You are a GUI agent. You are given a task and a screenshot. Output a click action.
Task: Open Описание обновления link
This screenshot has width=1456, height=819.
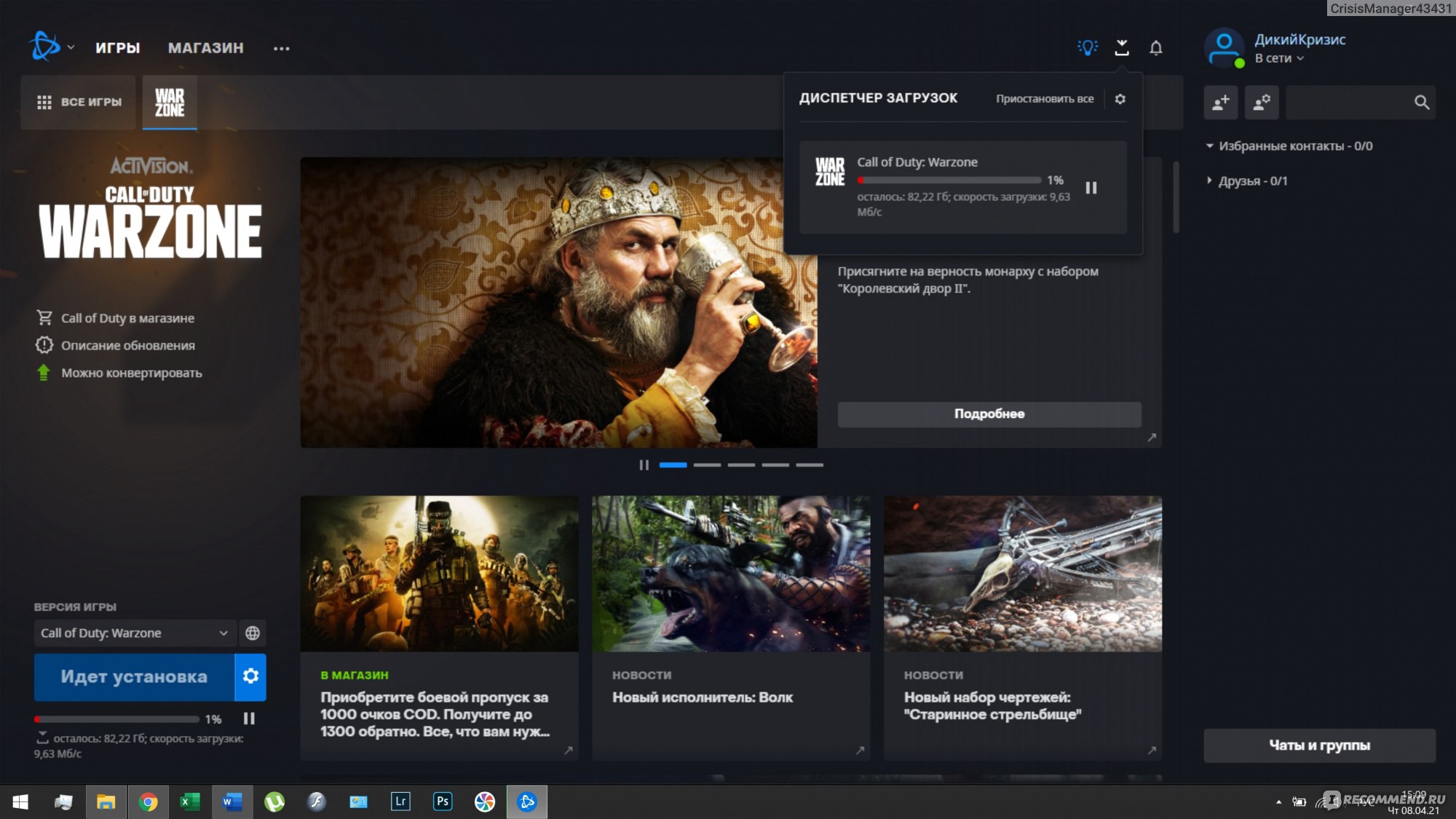pos(115,345)
